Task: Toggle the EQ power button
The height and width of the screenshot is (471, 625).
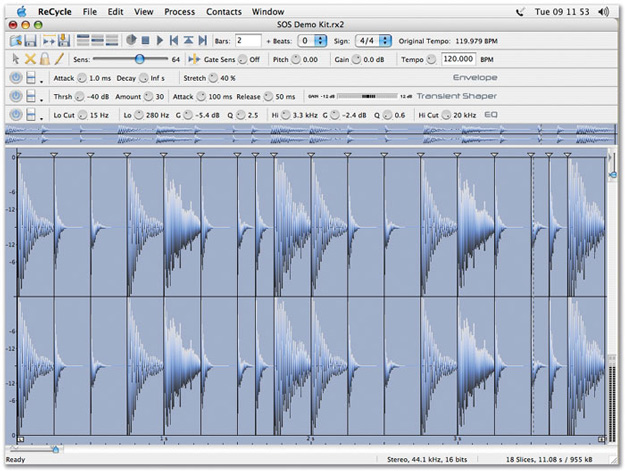Action: coord(16,115)
